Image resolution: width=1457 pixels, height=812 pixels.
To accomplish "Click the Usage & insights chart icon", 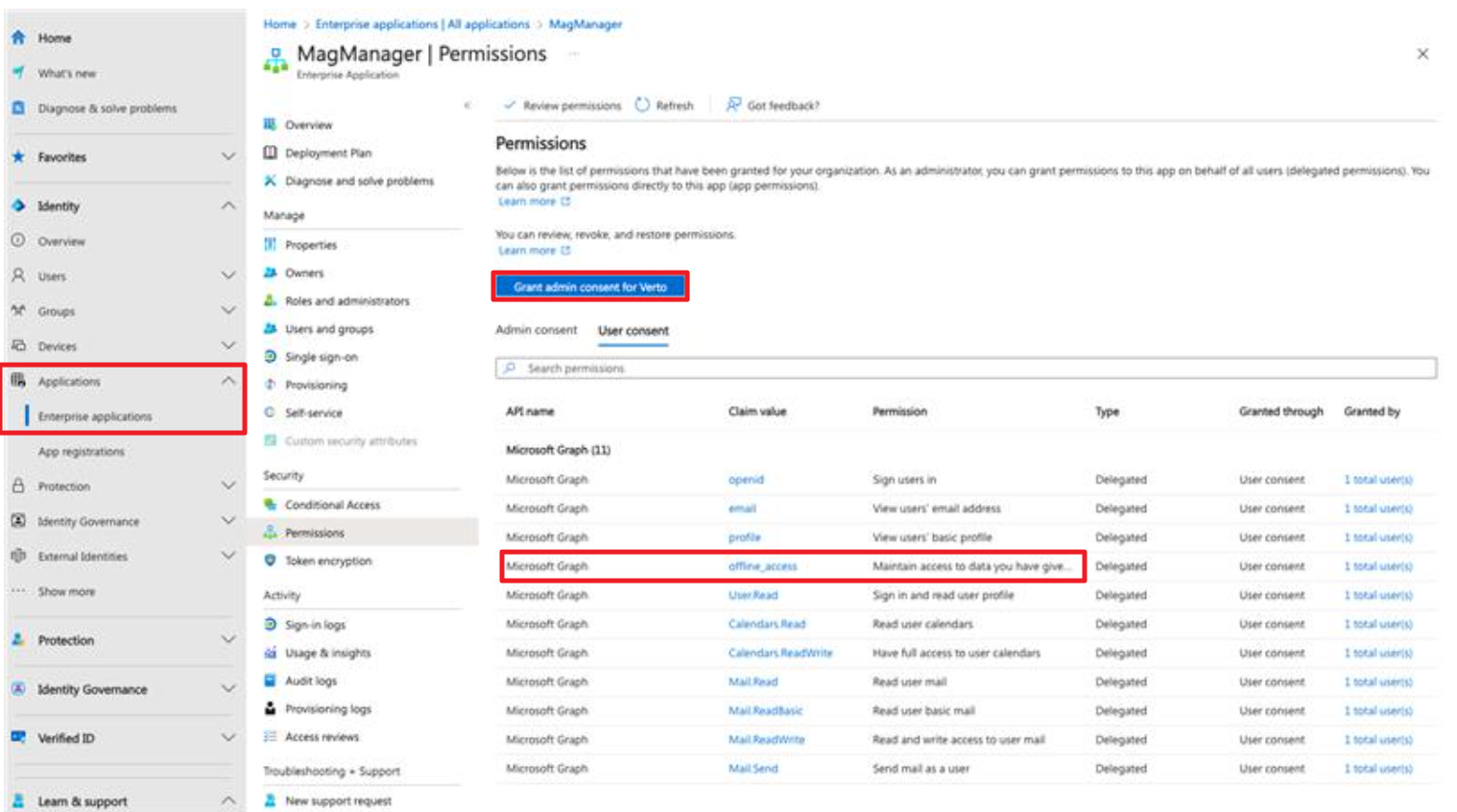I will point(271,653).
